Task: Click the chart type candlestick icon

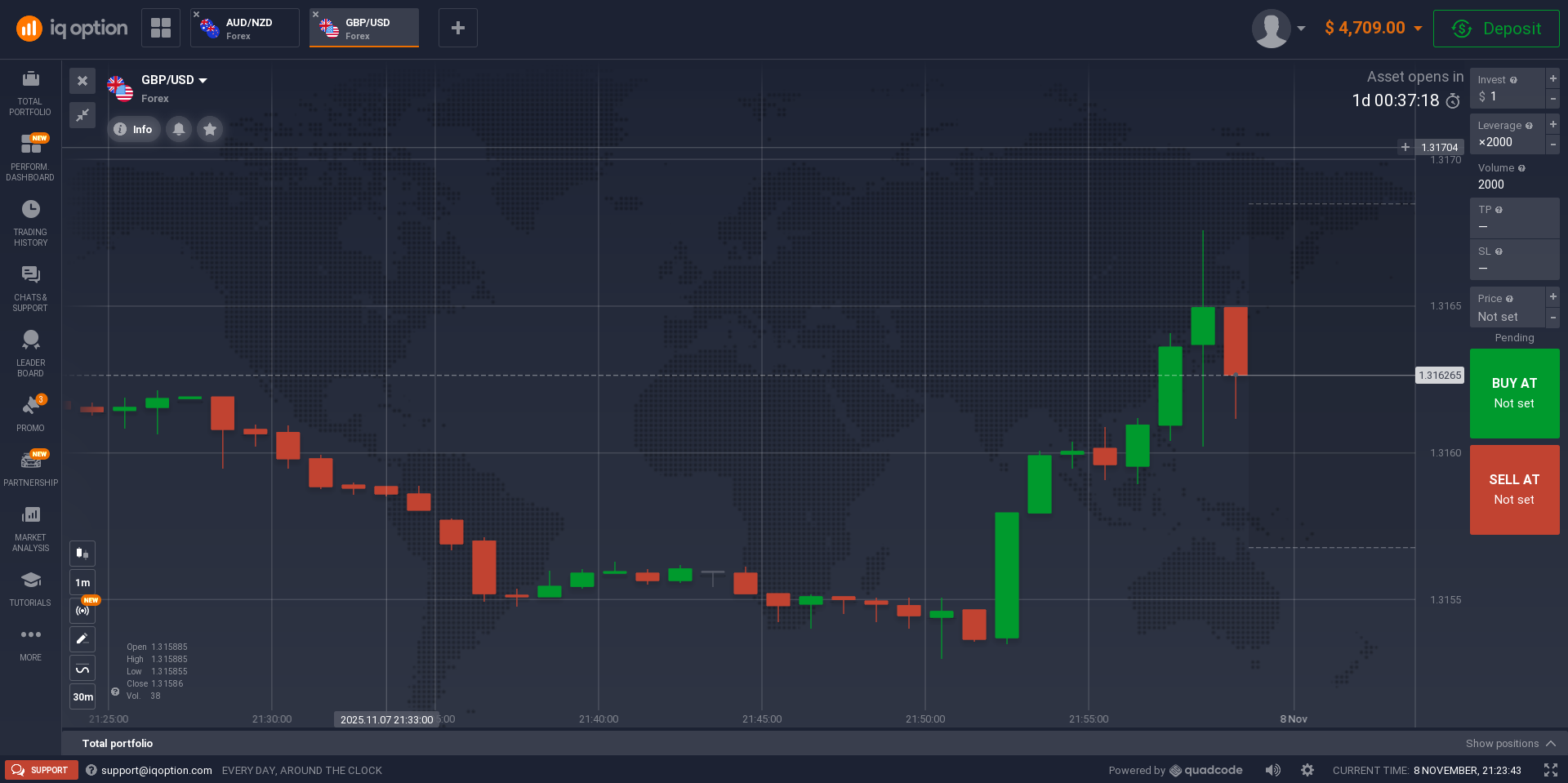Action: point(82,554)
